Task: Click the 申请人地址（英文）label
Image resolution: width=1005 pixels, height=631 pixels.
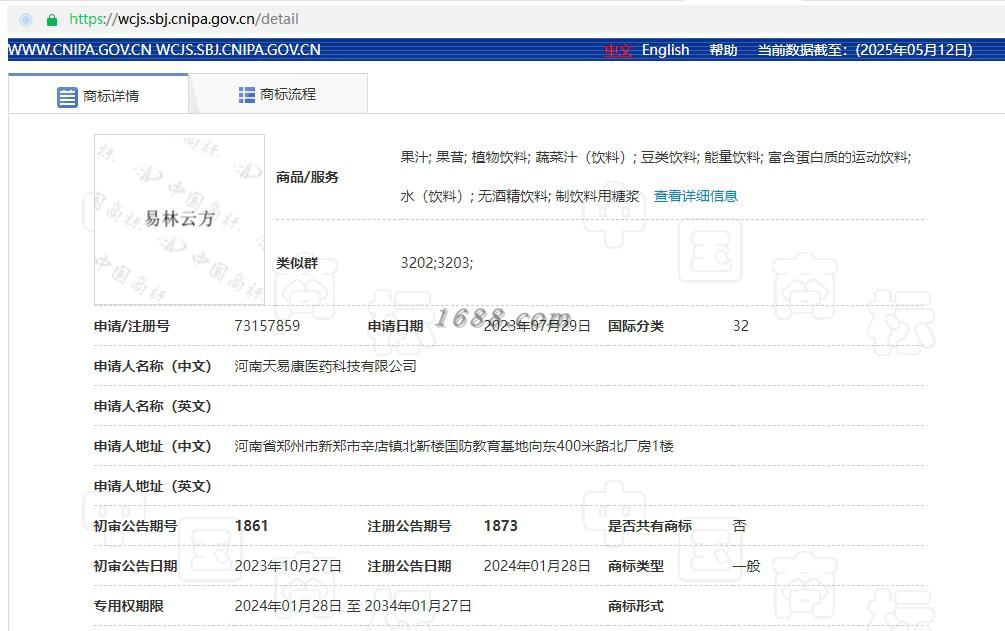Action: (153, 486)
